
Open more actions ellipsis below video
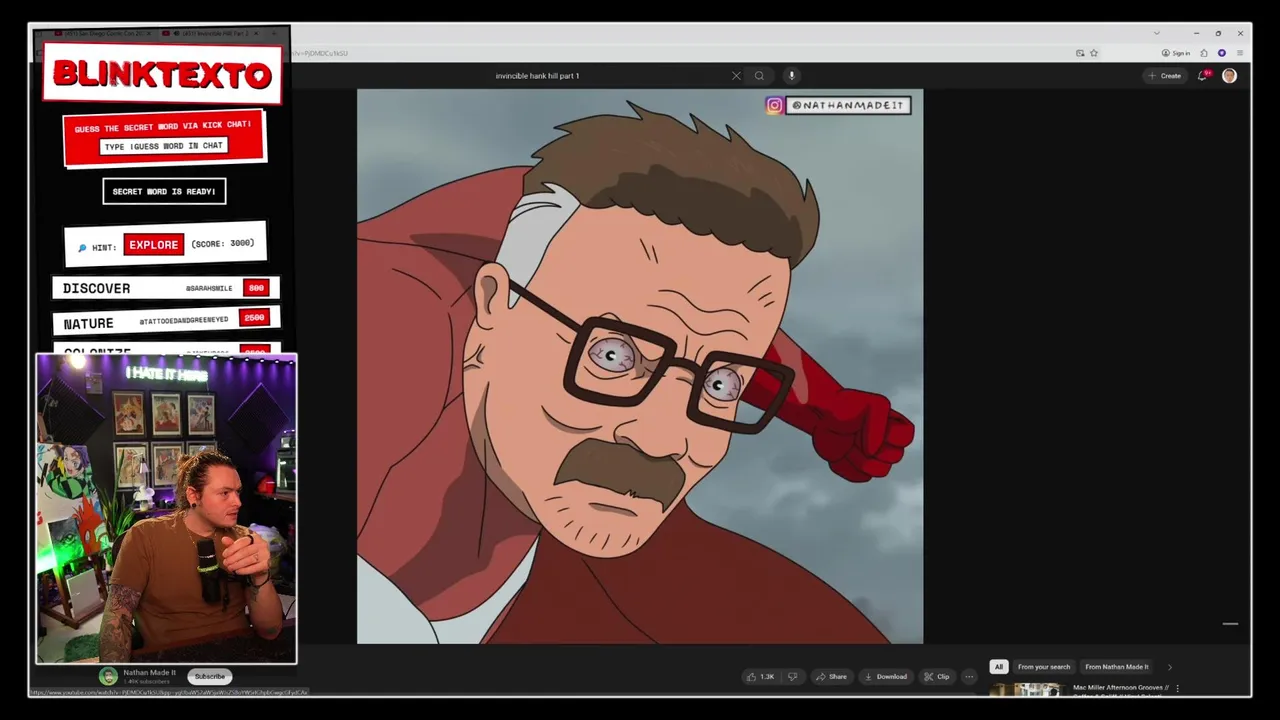[969, 677]
